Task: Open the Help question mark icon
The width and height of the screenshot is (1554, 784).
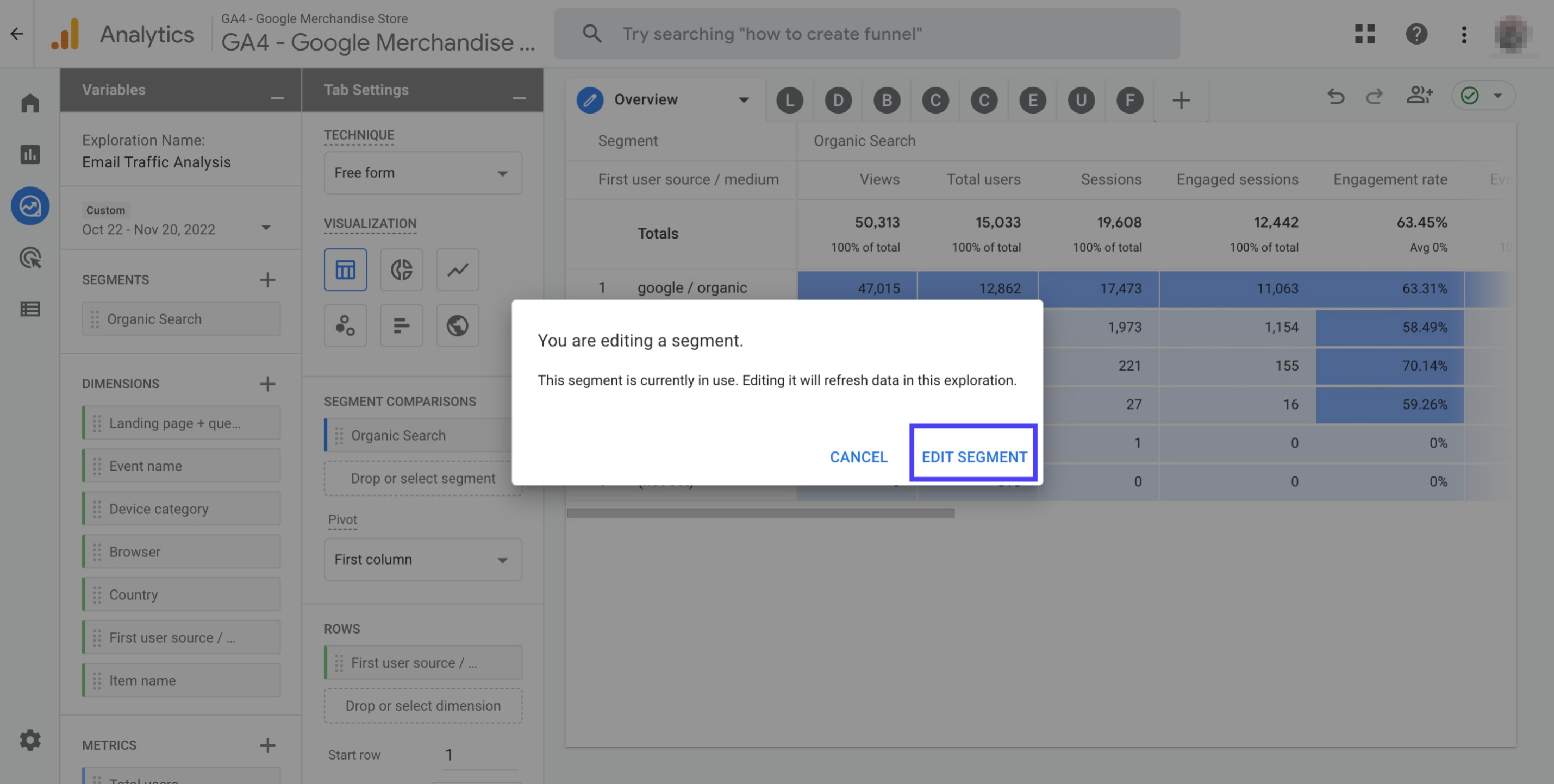Action: [1416, 34]
